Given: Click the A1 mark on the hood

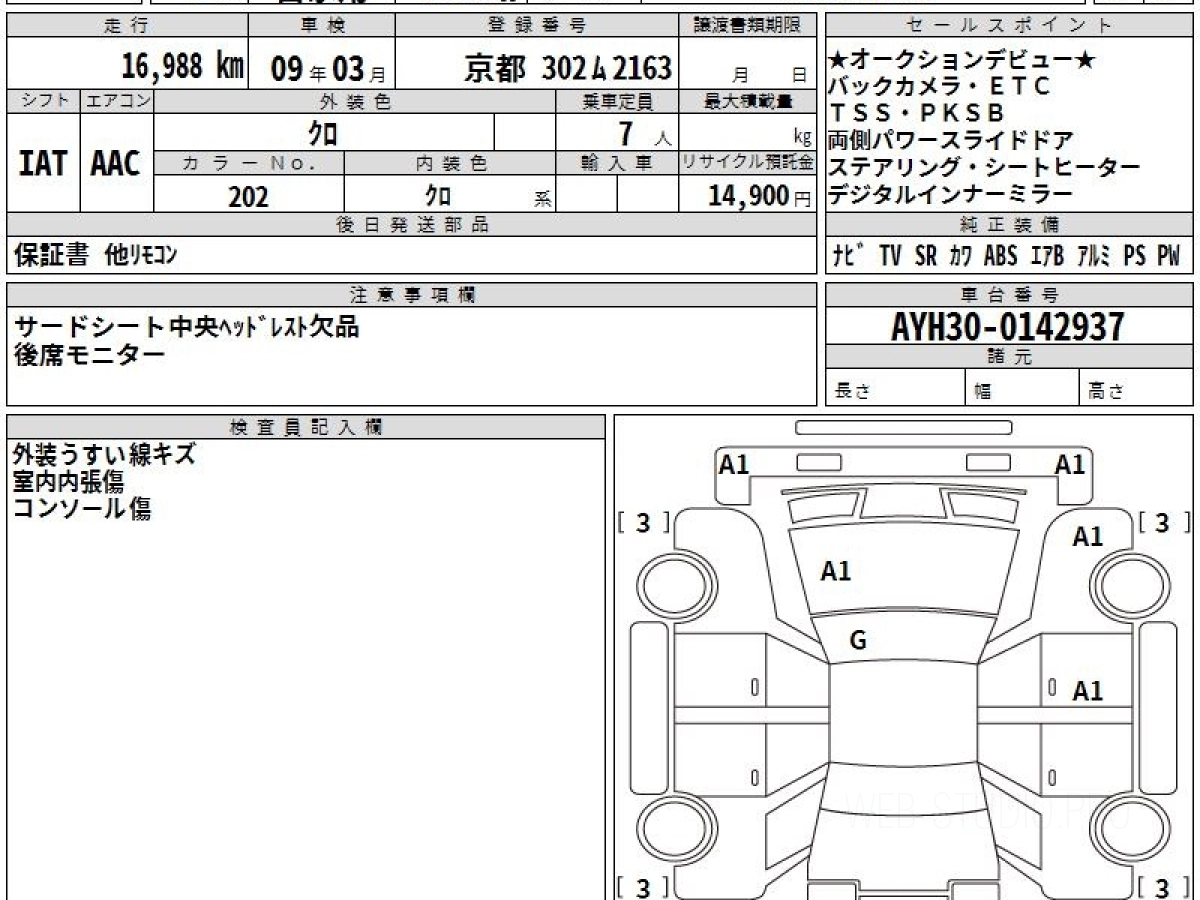Looking at the screenshot, I should pos(835,572).
